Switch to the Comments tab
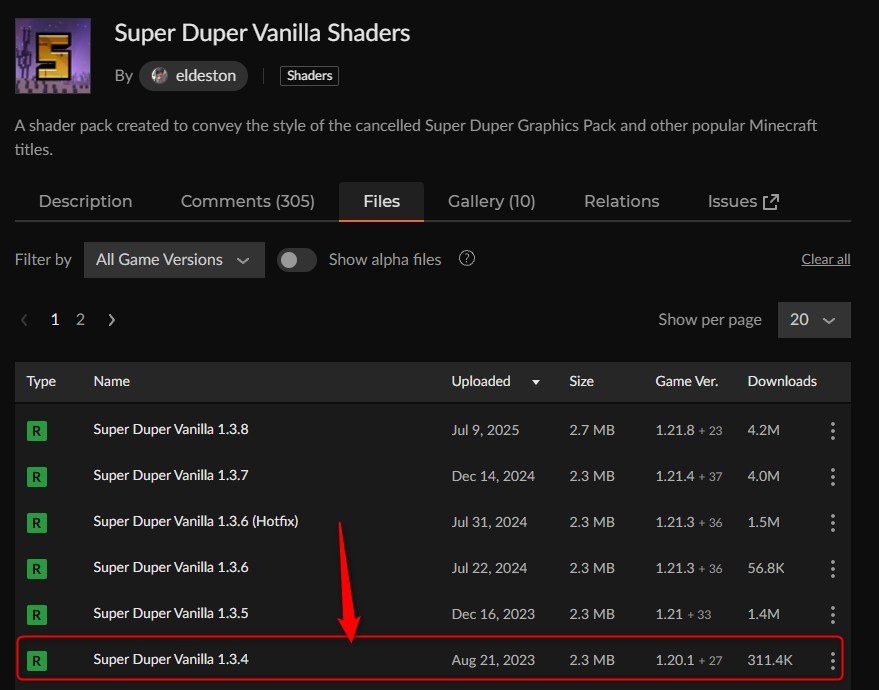This screenshot has width=879, height=690. tap(247, 201)
